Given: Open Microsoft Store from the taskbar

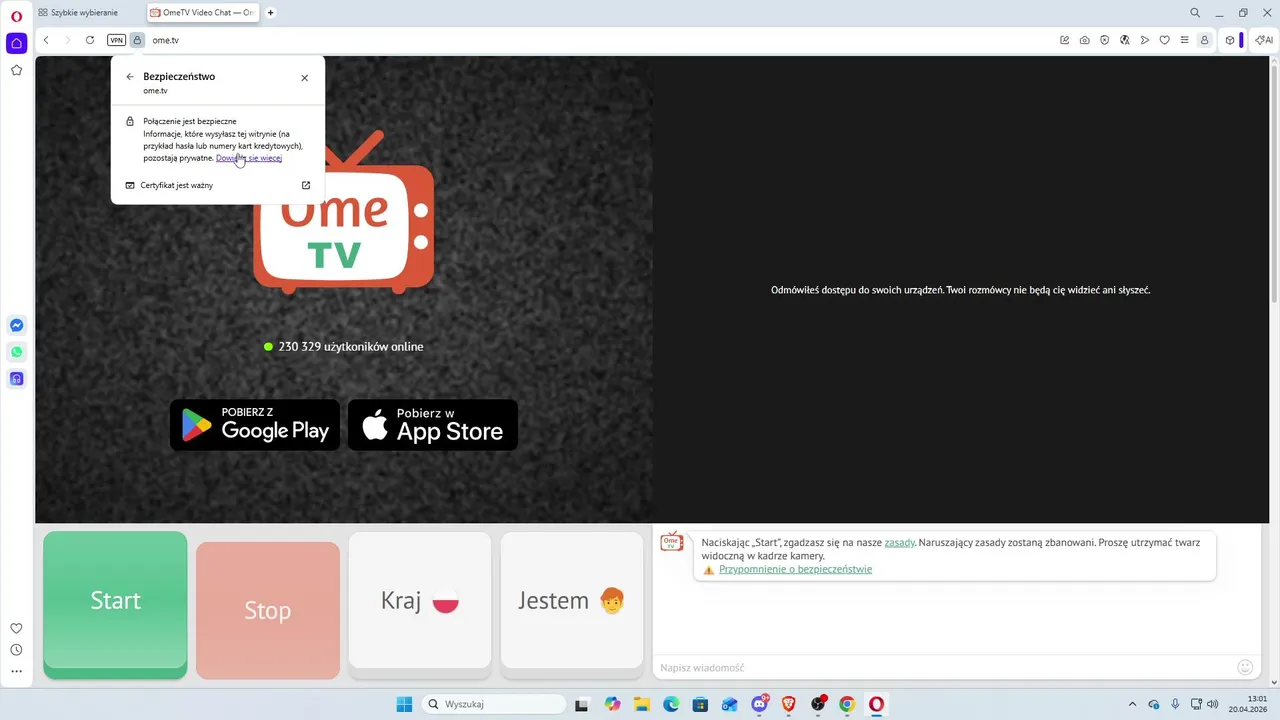Looking at the screenshot, I should point(700,704).
